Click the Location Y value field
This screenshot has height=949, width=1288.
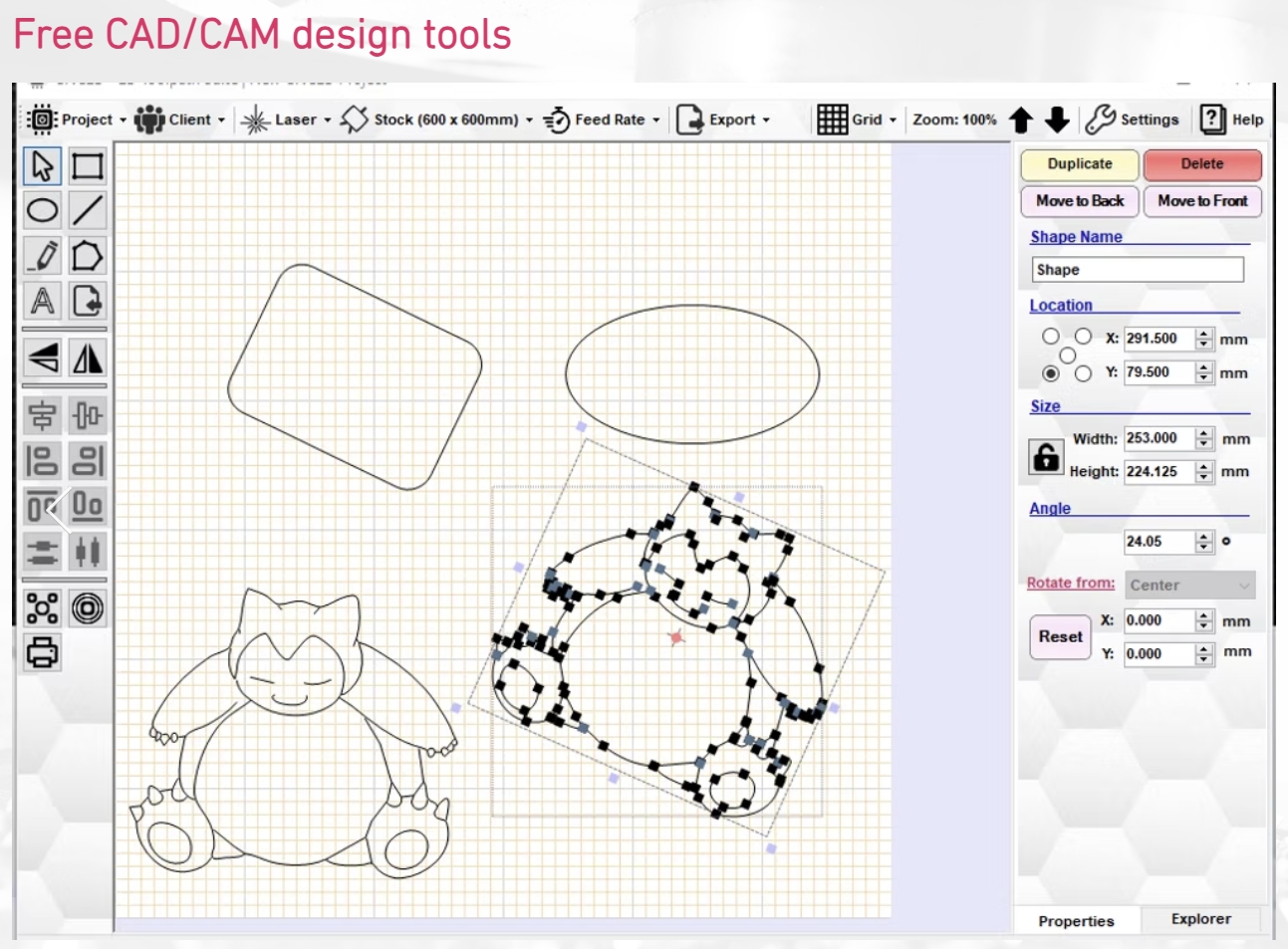coord(1159,372)
